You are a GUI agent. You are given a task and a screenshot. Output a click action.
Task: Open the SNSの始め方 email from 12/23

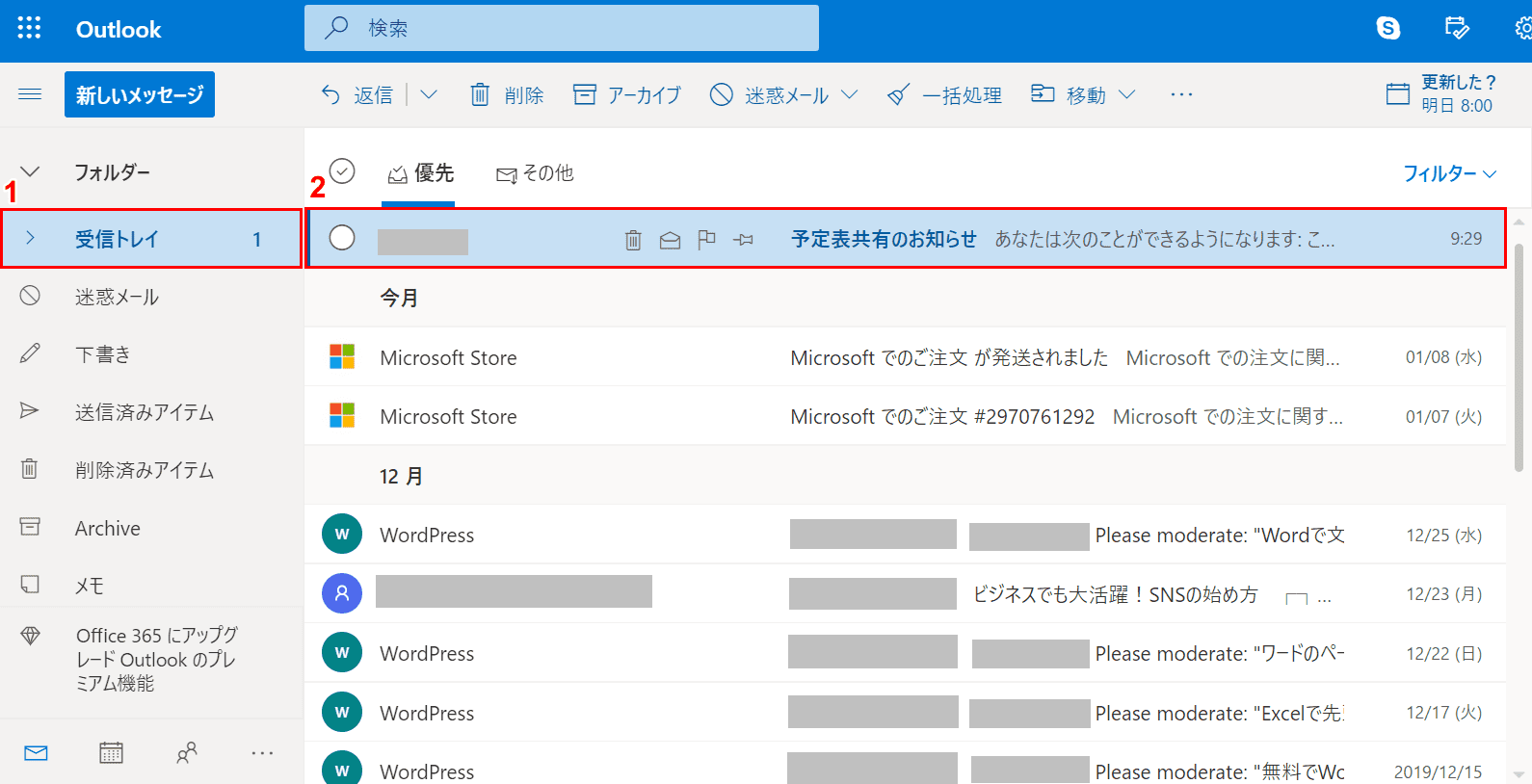pyautogui.click(x=906, y=594)
